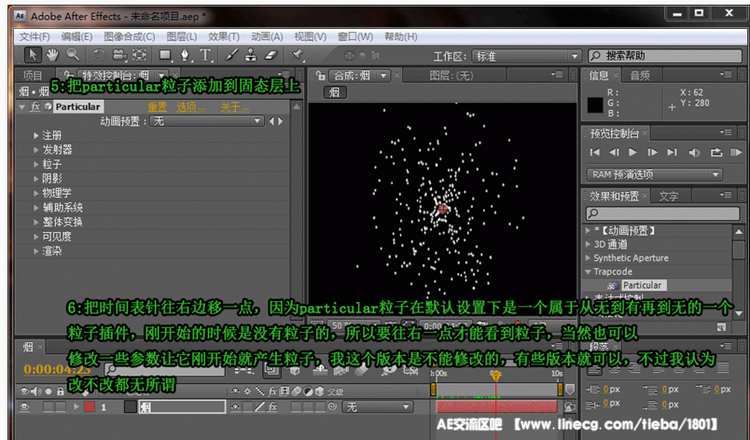Jump to last frame in preview panel
The width and height of the screenshot is (750, 440).
coord(672,152)
